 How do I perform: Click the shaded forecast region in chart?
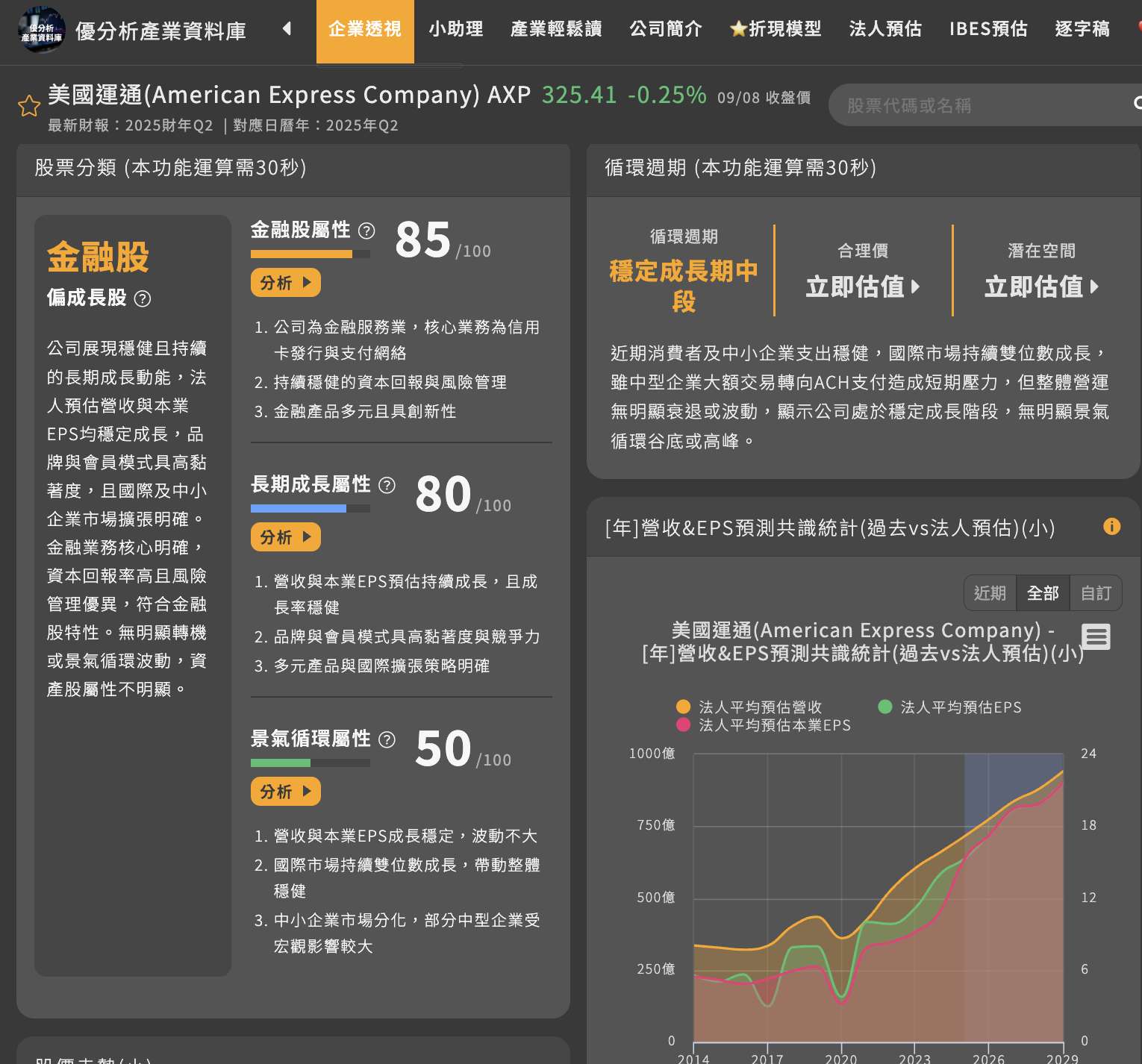tap(1014, 897)
